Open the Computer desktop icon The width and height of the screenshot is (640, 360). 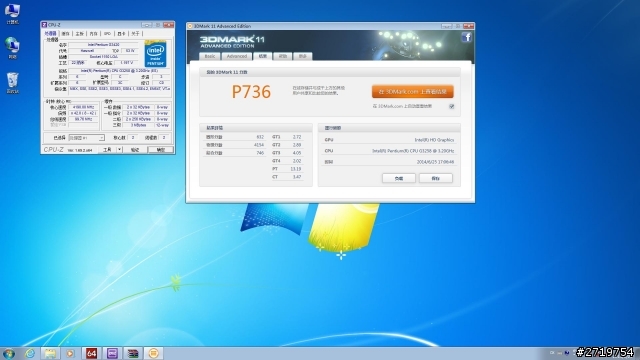click(12, 13)
